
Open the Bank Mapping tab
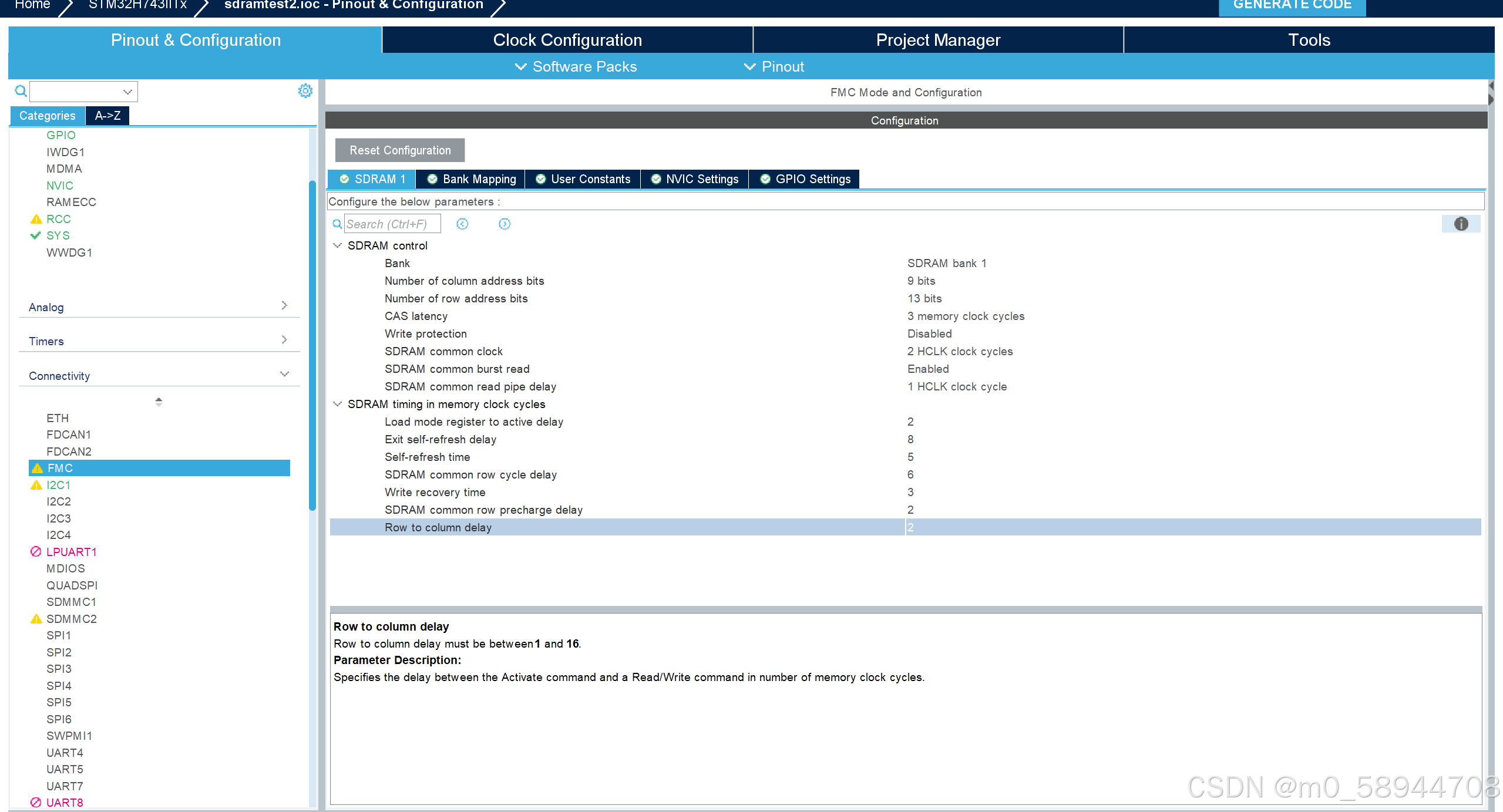pos(471,179)
